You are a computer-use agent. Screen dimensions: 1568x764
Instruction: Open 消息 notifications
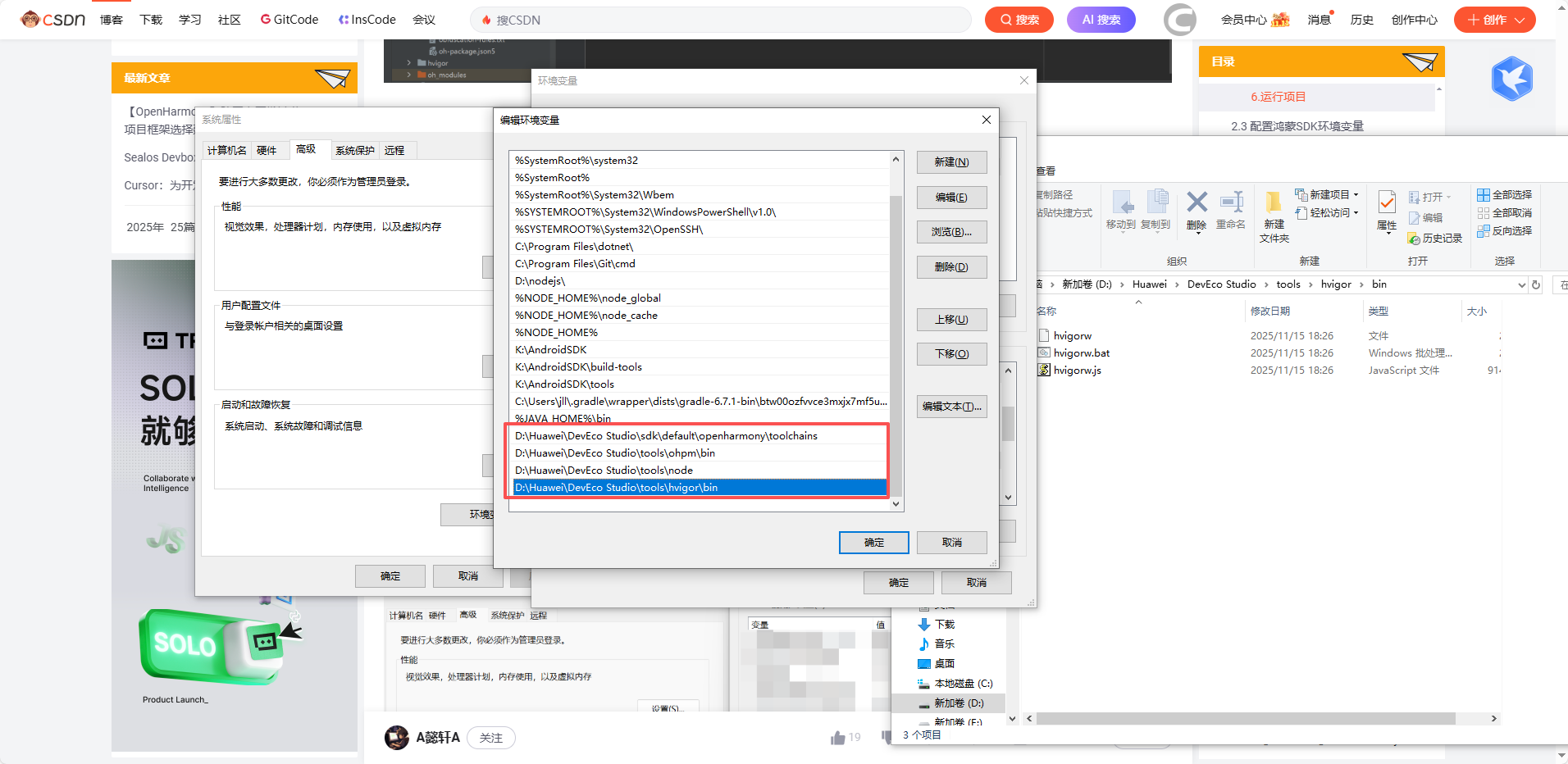(x=1320, y=20)
